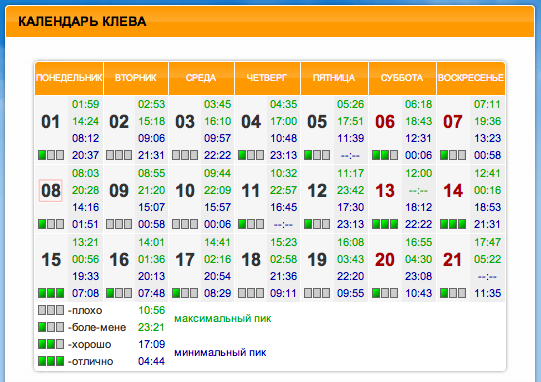The height and width of the screenshot is (382, 541).
Task: Click the rating bars under day 11
Action: [x=251, y=224]
